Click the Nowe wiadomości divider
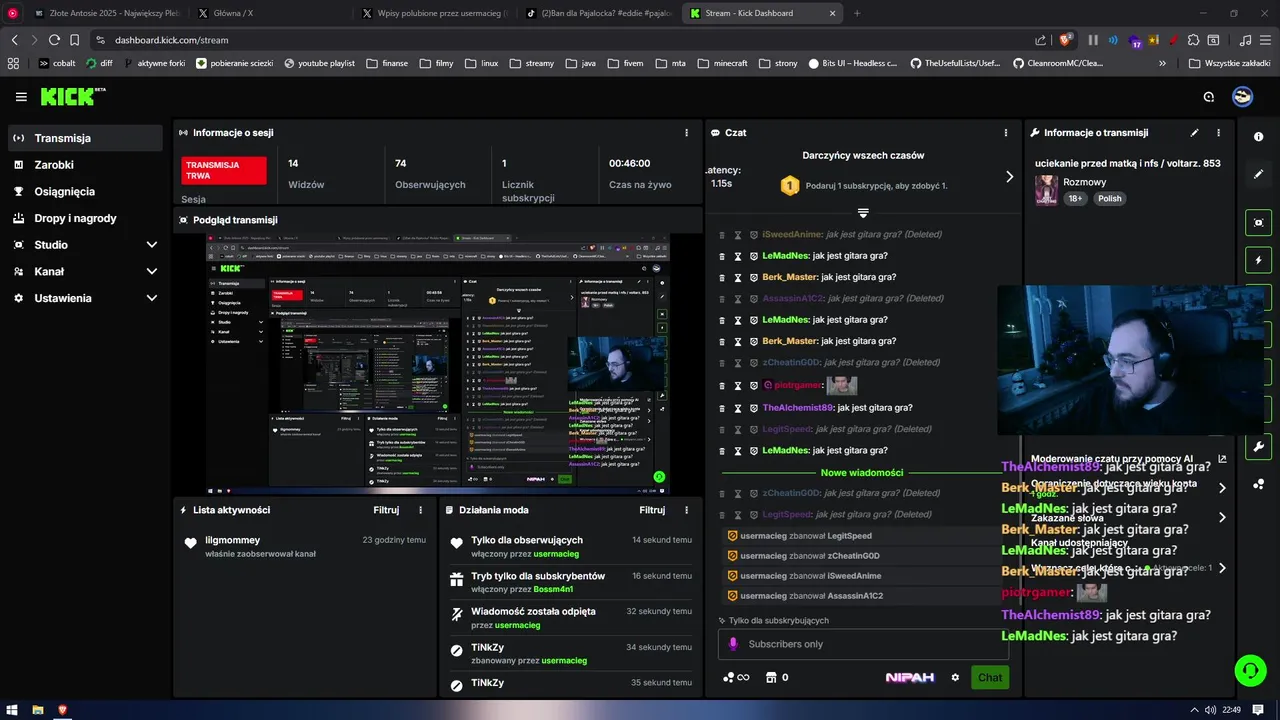 click(x=862, y=472)
